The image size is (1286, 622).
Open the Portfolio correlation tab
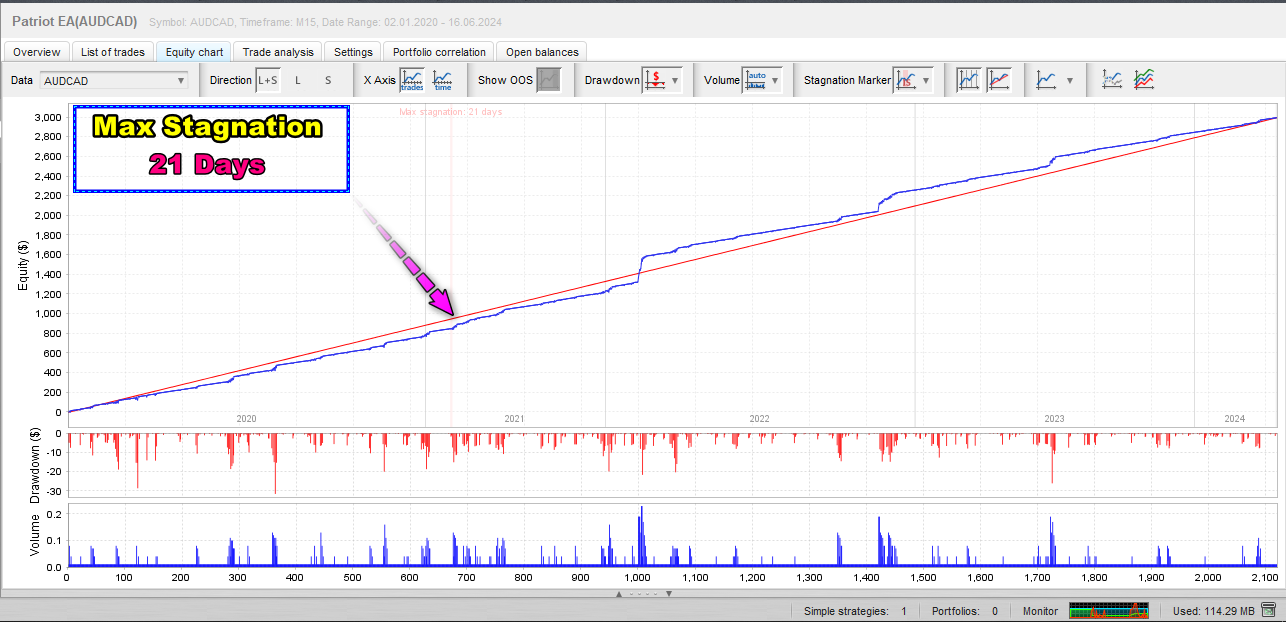439,52
